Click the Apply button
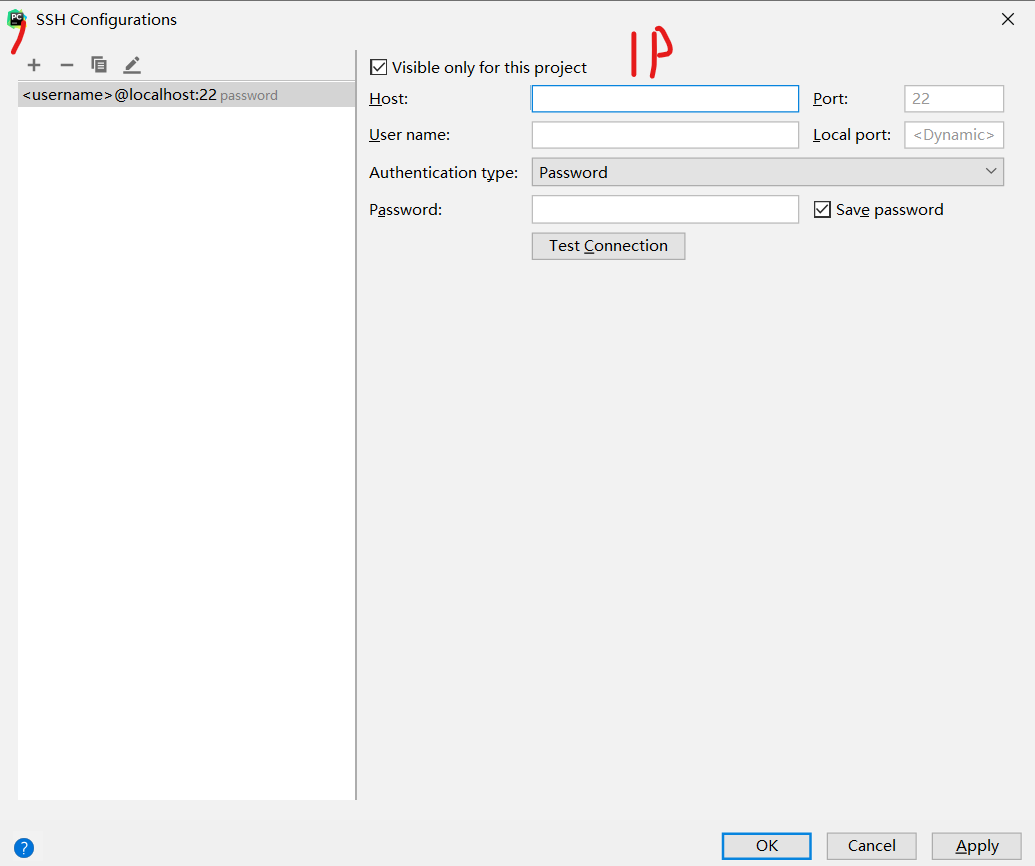1035x866 pixels. [976, 846]
